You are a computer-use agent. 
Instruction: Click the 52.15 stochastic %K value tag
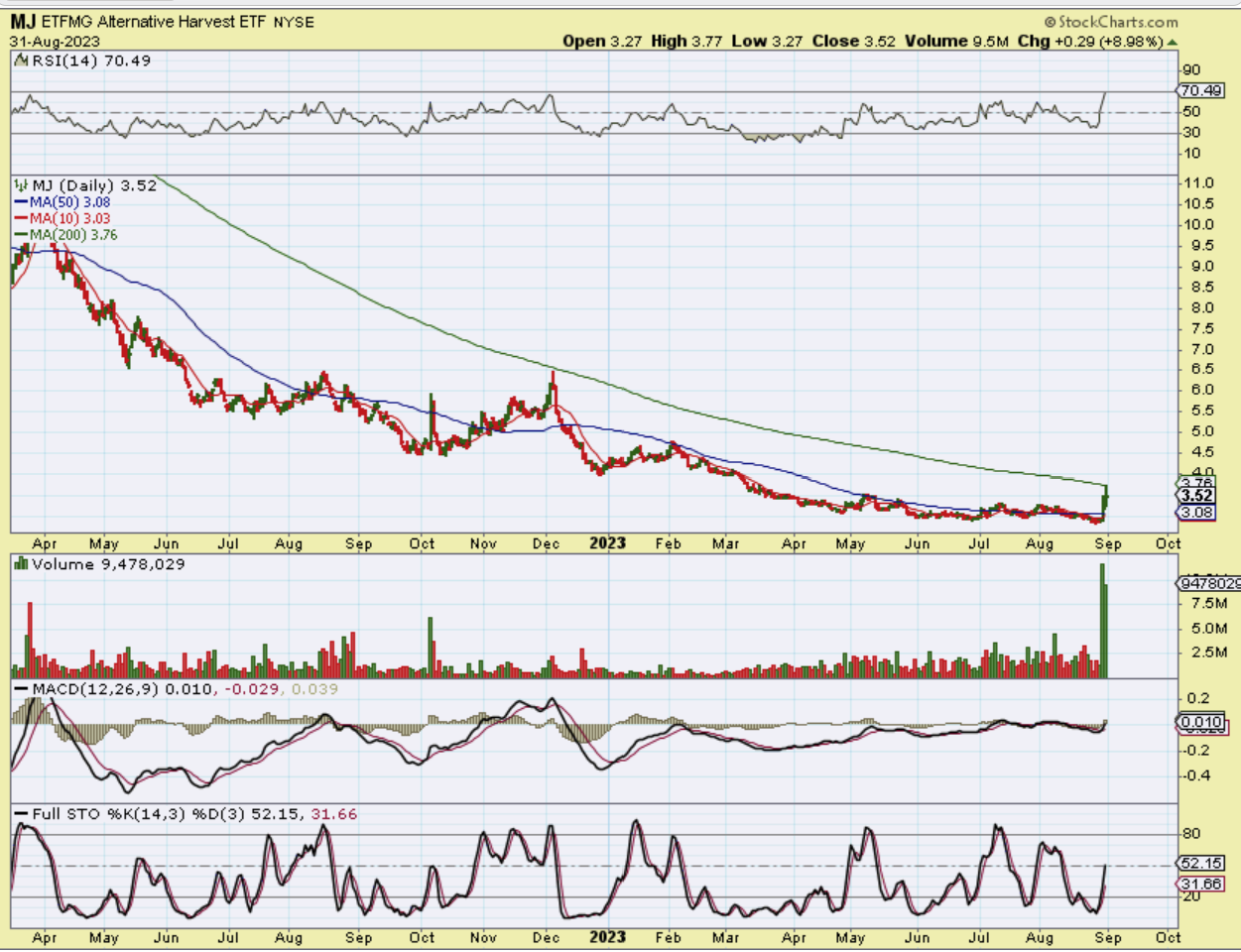[x=1200, y=864]
